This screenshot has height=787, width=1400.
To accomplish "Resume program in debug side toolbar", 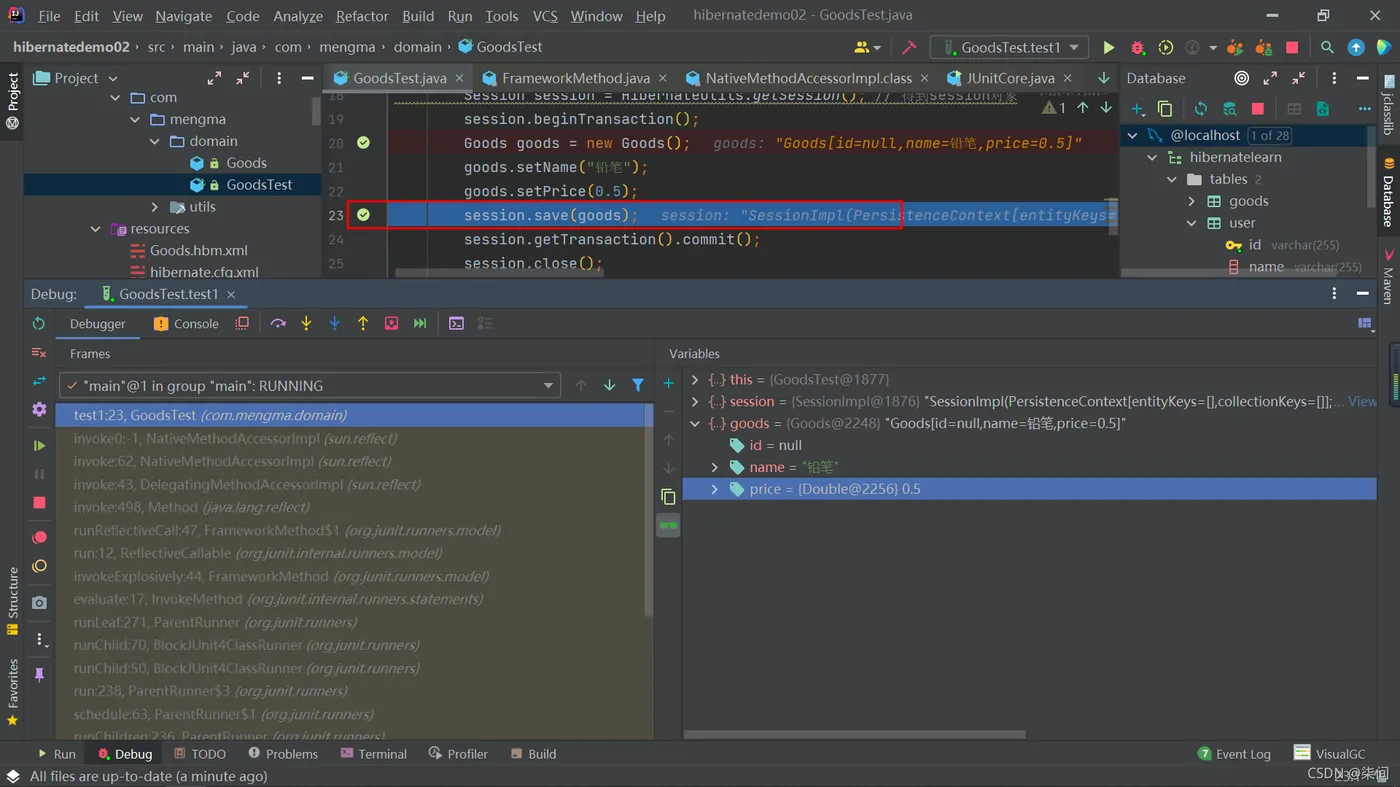I will click(x=39, y=446).
